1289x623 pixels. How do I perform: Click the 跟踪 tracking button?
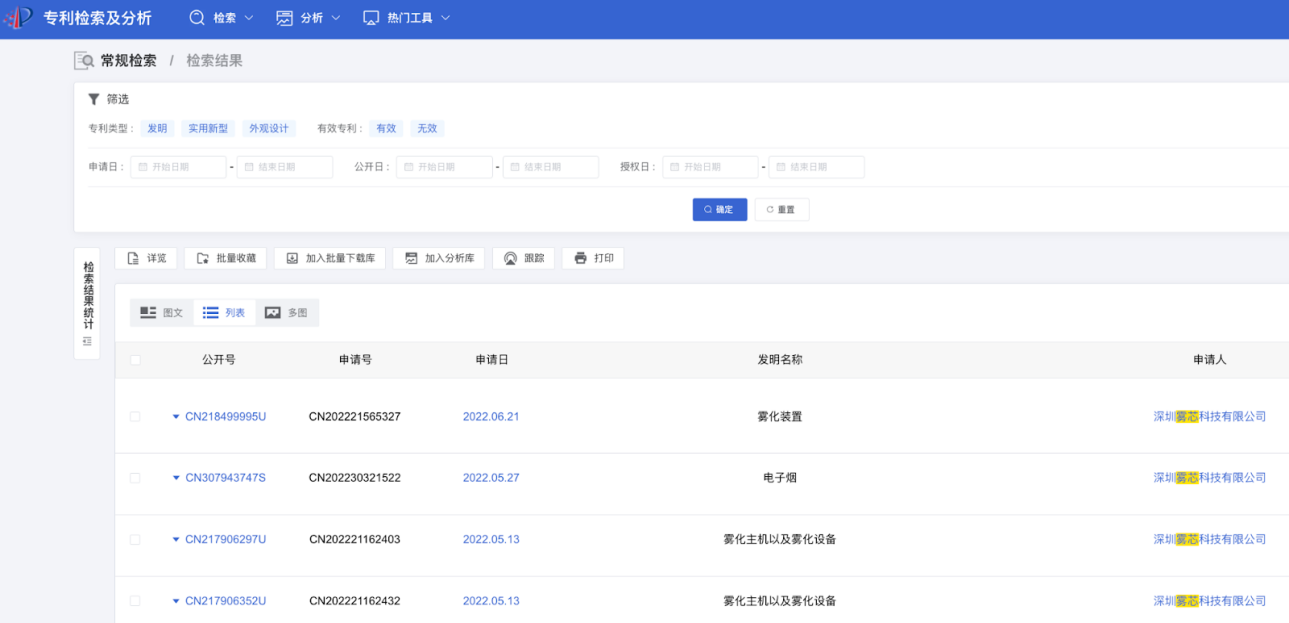click(524, 258)
